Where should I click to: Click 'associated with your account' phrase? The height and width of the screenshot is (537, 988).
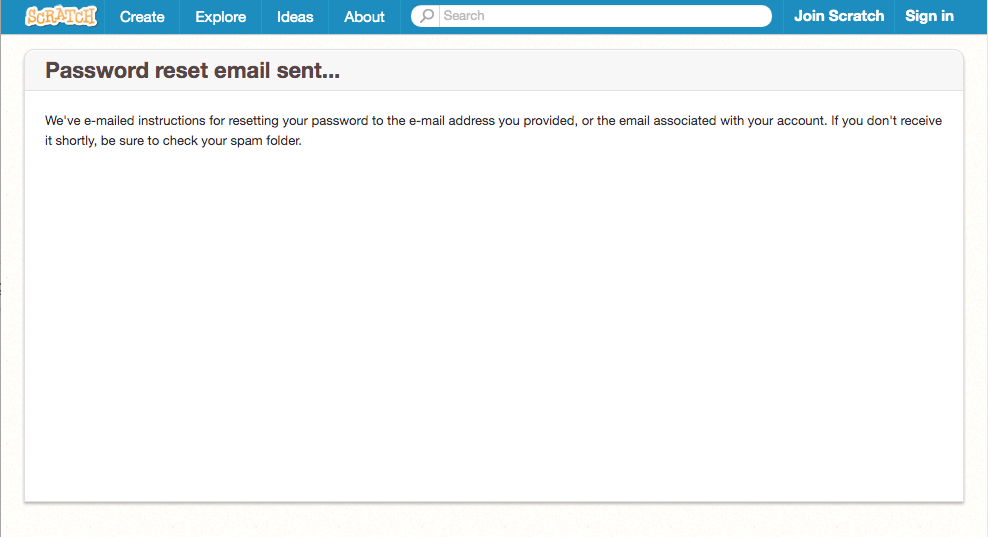click(x=739, y=120)
